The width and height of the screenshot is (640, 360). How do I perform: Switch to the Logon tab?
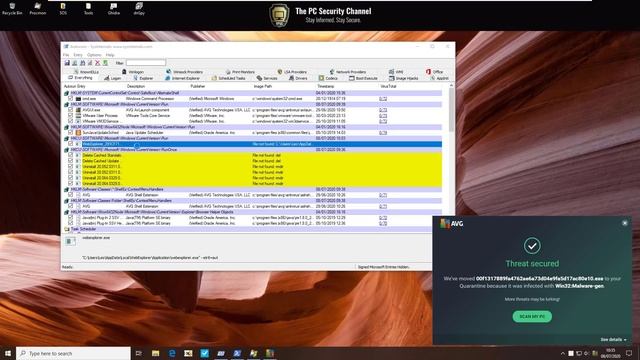click(x=113, y=78)
